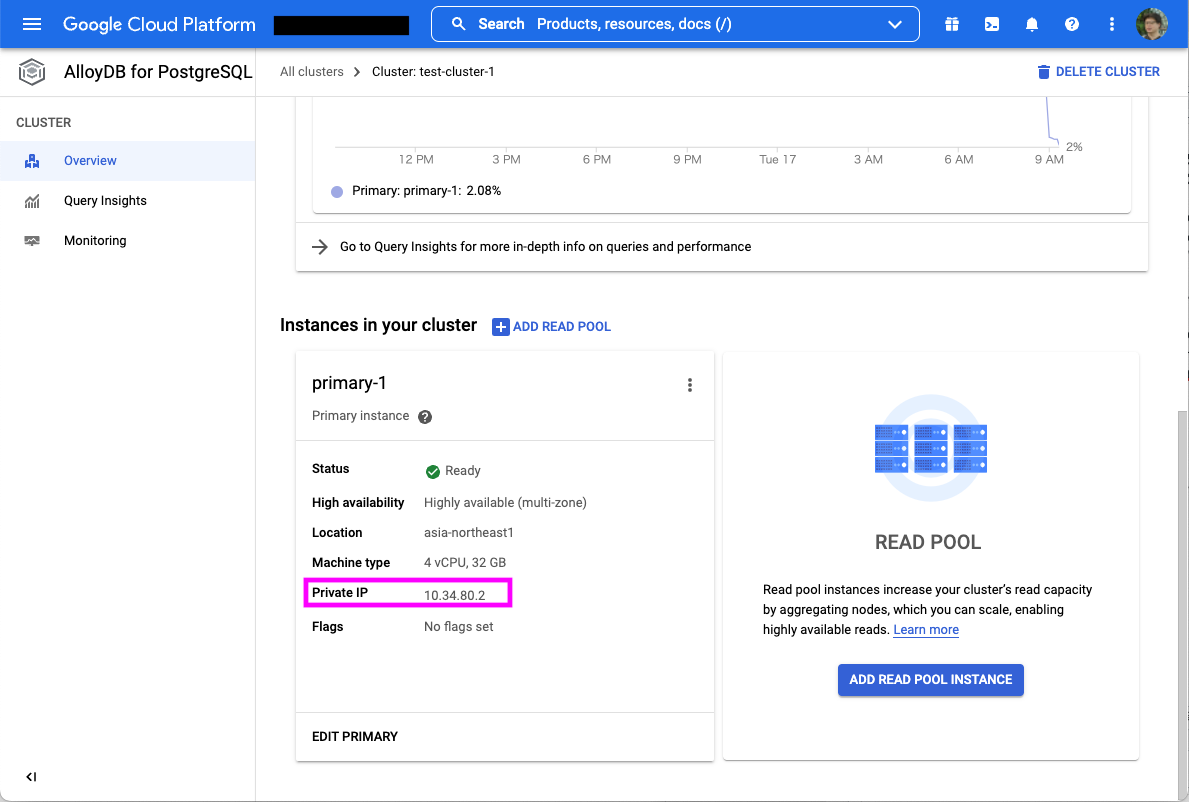Click the green Ready status checkmark

click(432, 471)
